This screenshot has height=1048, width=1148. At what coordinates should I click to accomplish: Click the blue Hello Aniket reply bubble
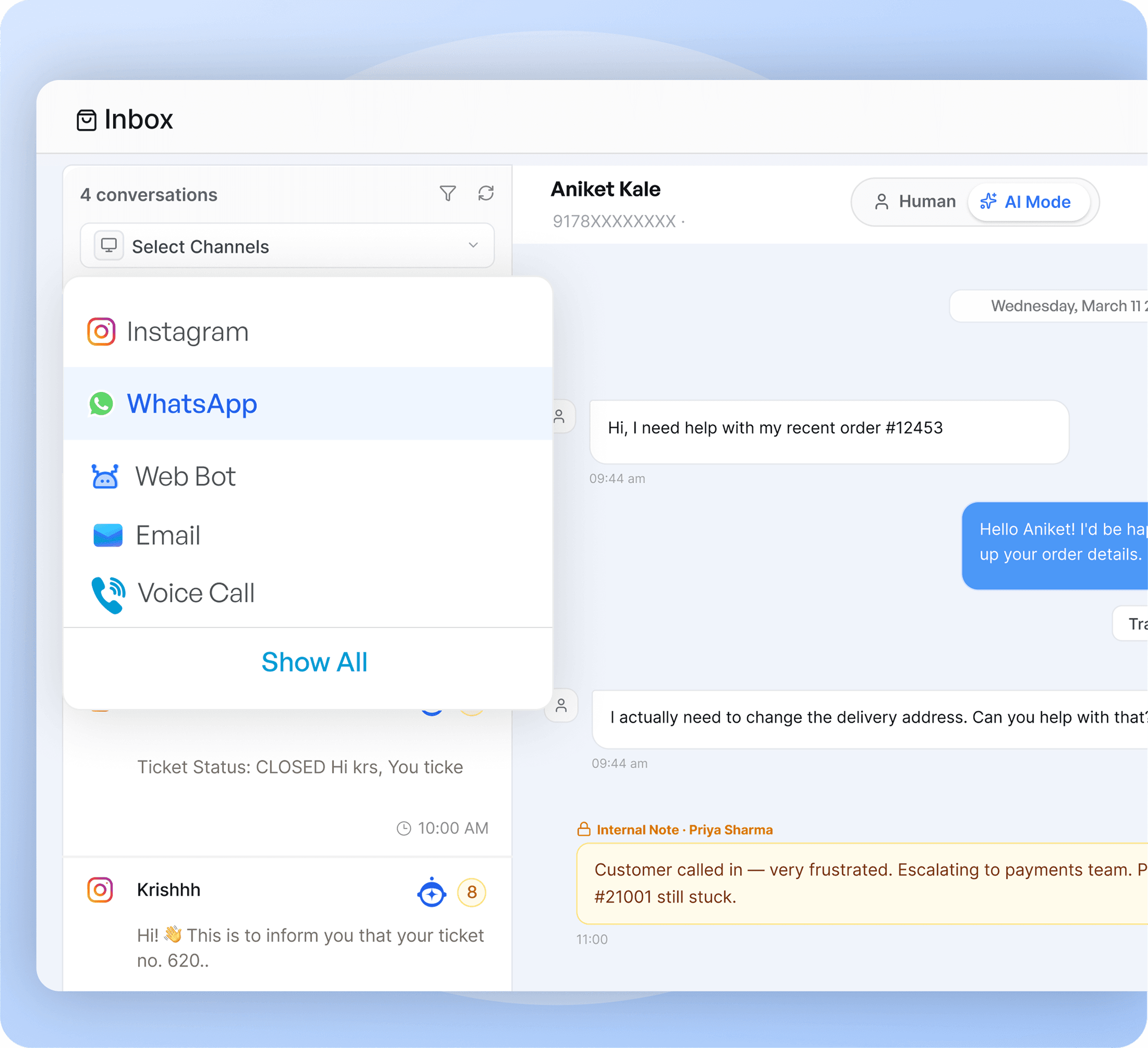(1055, 545)
